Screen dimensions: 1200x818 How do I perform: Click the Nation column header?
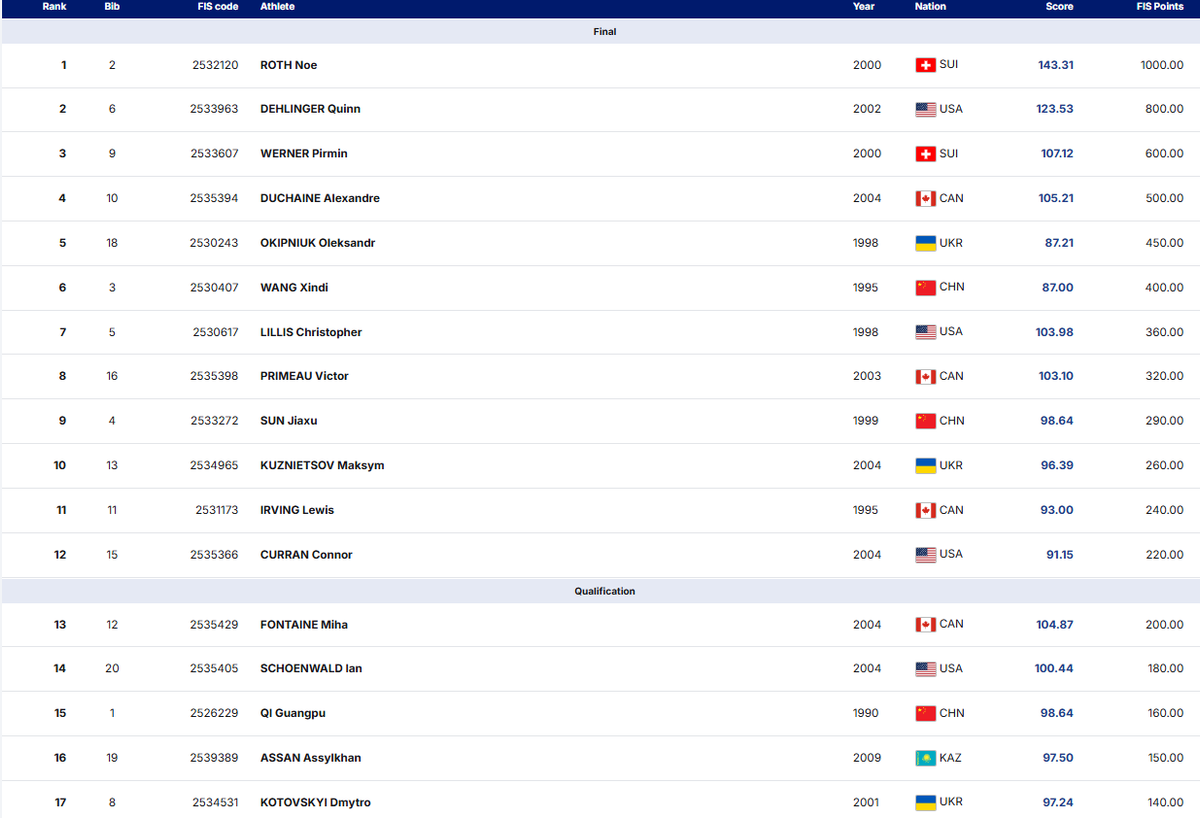pyautogui.click(x=930, y=7)
